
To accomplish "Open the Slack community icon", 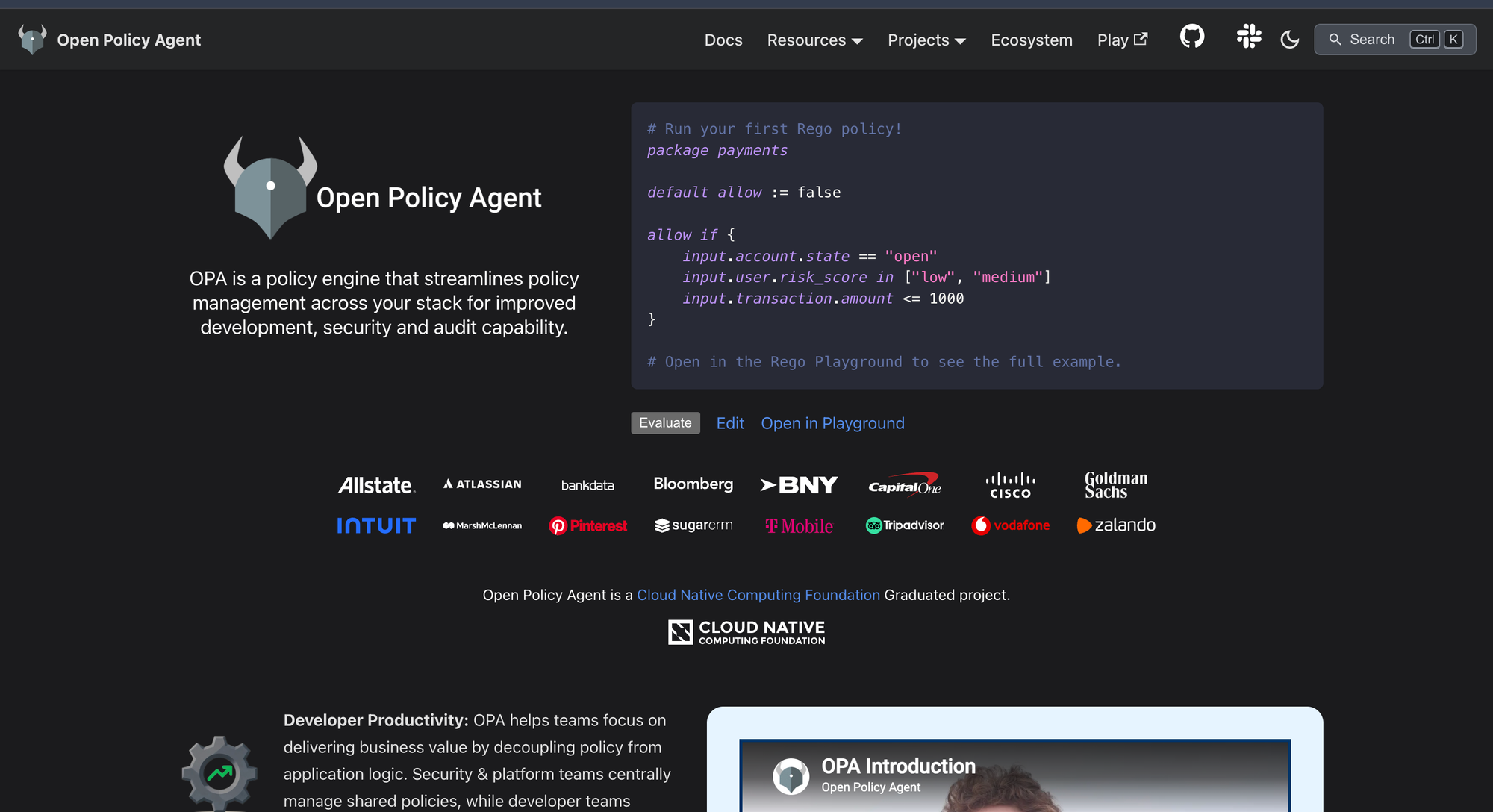I will (1249, 37).
